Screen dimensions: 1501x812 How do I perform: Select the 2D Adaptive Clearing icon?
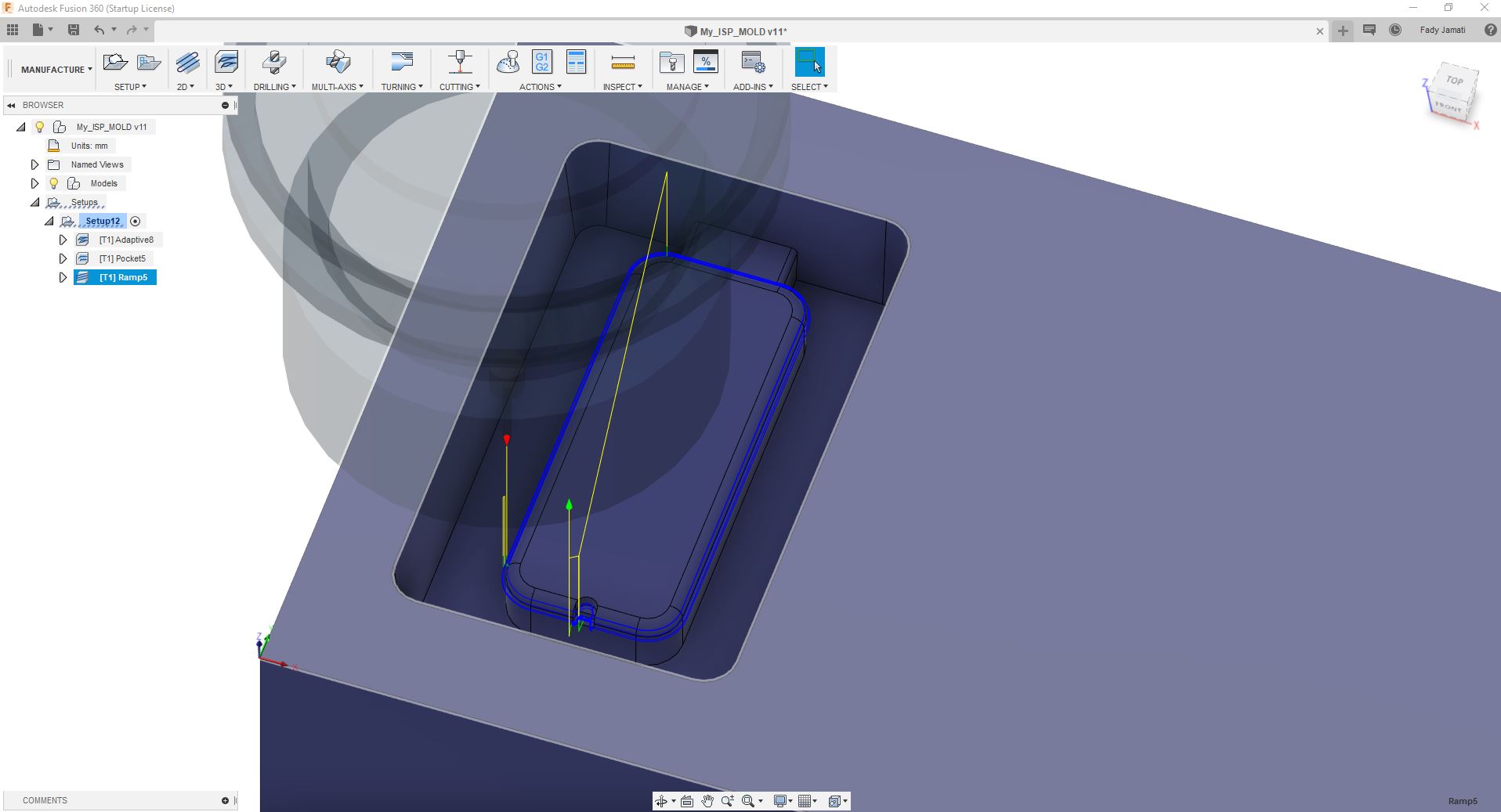point(187,62)
